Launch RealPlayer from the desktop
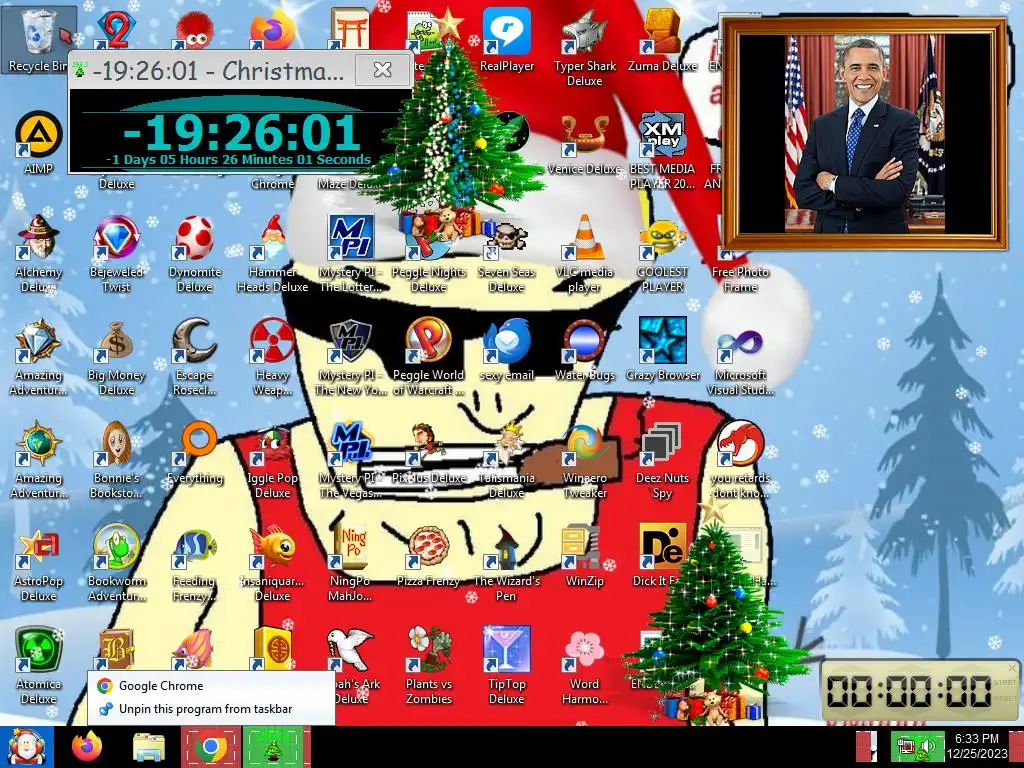This screenshot has width=1024, height=768. [x=507, y=39]
